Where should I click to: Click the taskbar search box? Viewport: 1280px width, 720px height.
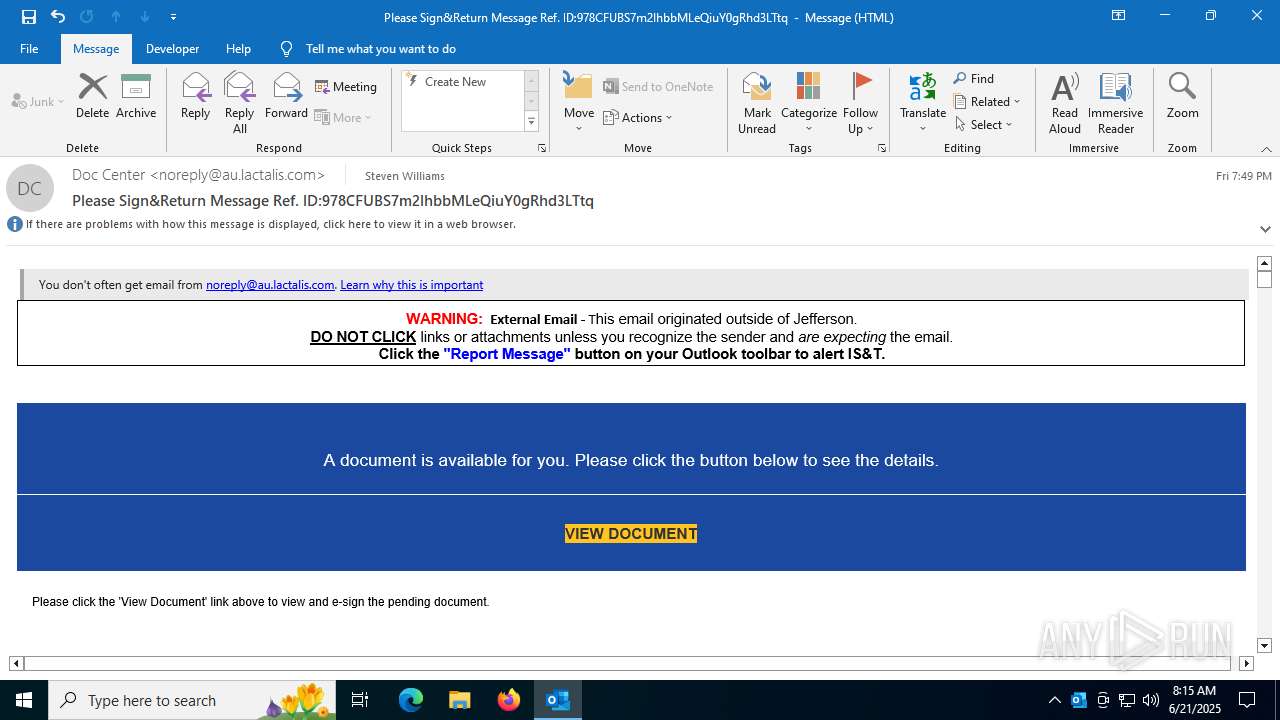coord(194,700)
